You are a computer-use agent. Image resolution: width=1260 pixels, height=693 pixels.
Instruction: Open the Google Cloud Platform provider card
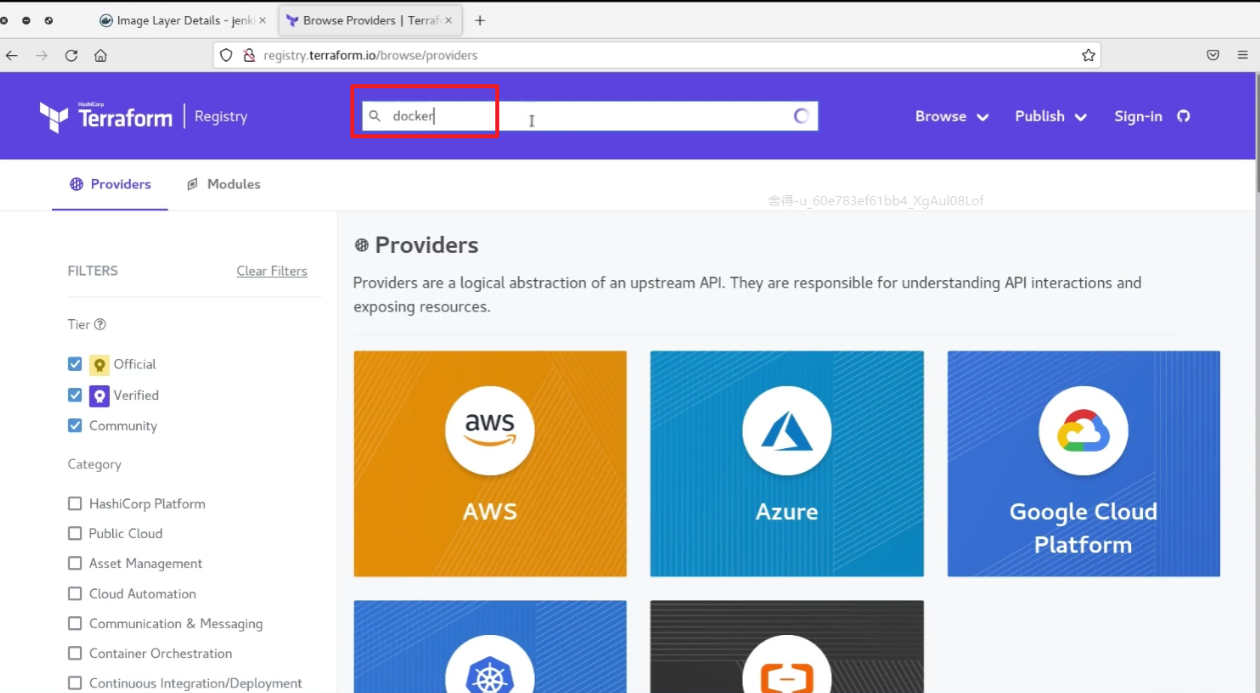click(x=1084, y=463)
